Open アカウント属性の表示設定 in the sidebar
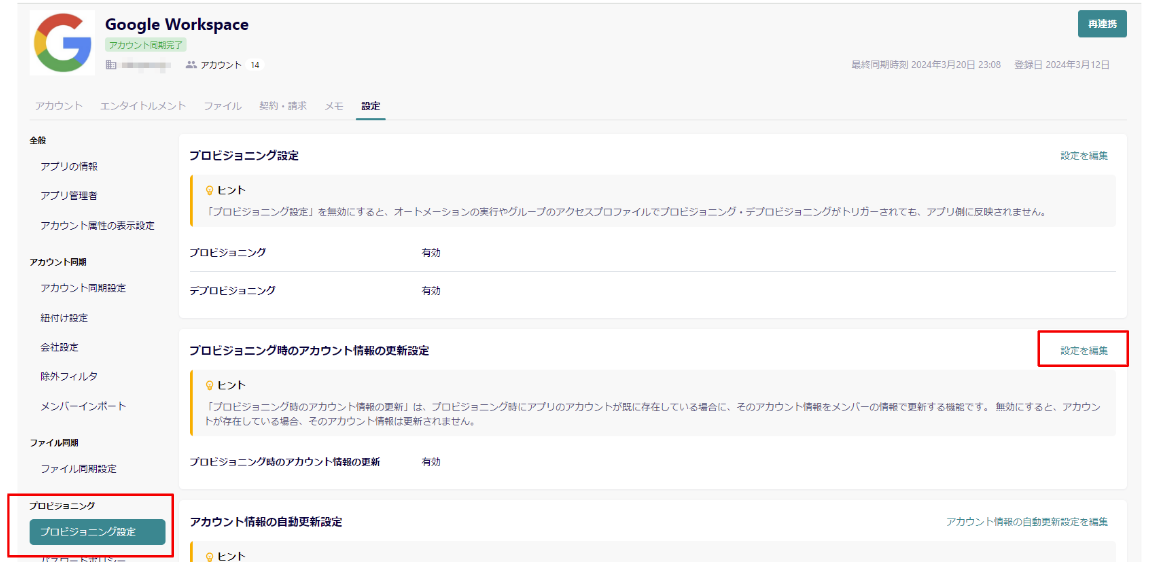The width and height of the screenshot is (1155, 578). 97,226
